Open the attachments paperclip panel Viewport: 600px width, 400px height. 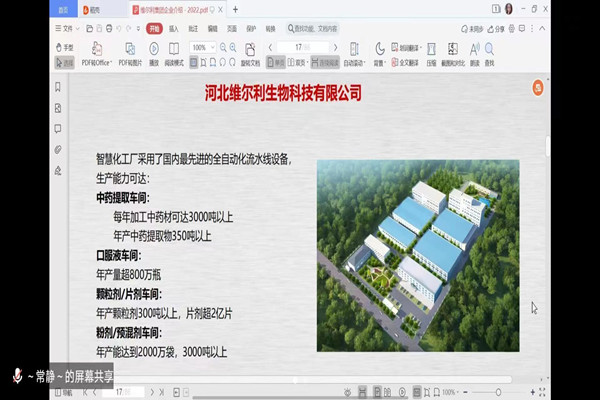[x=58, y=149]
